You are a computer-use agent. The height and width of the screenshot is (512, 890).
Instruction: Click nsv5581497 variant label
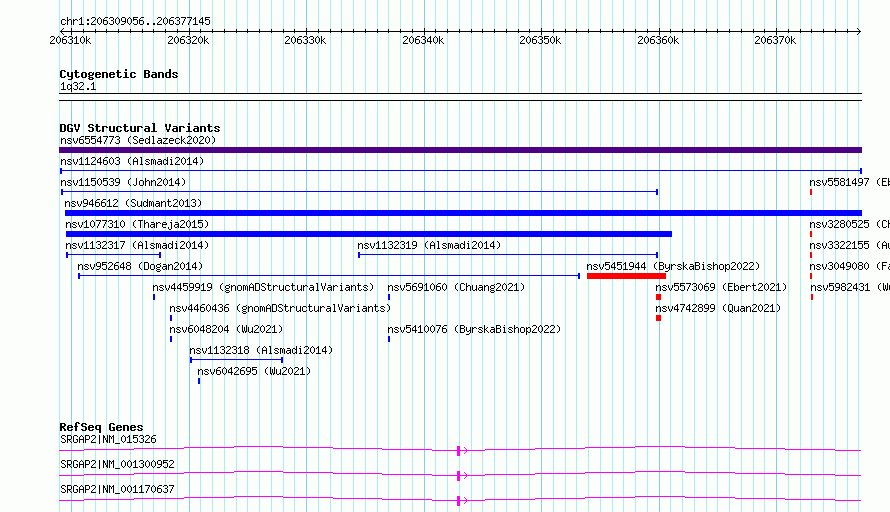tap(849, 182)
